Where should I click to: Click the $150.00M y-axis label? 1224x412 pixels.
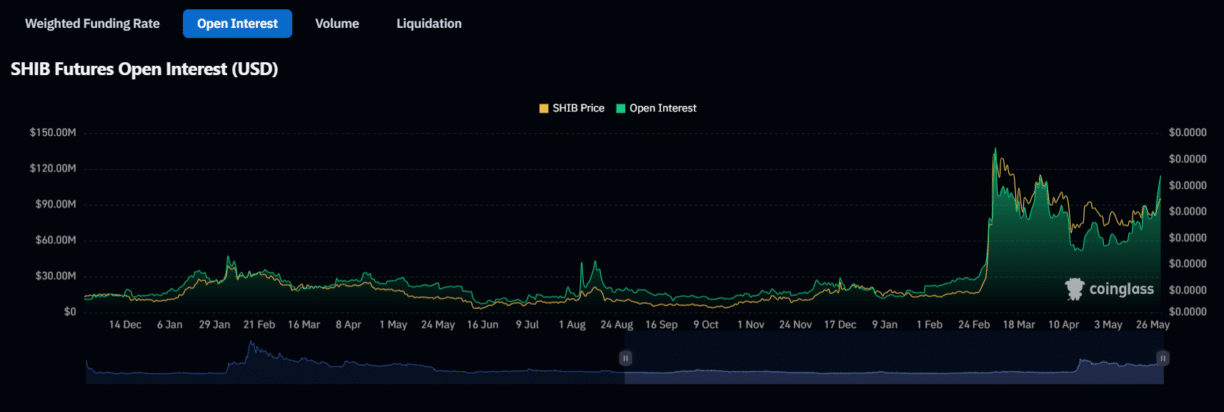[x=53, y=132]
